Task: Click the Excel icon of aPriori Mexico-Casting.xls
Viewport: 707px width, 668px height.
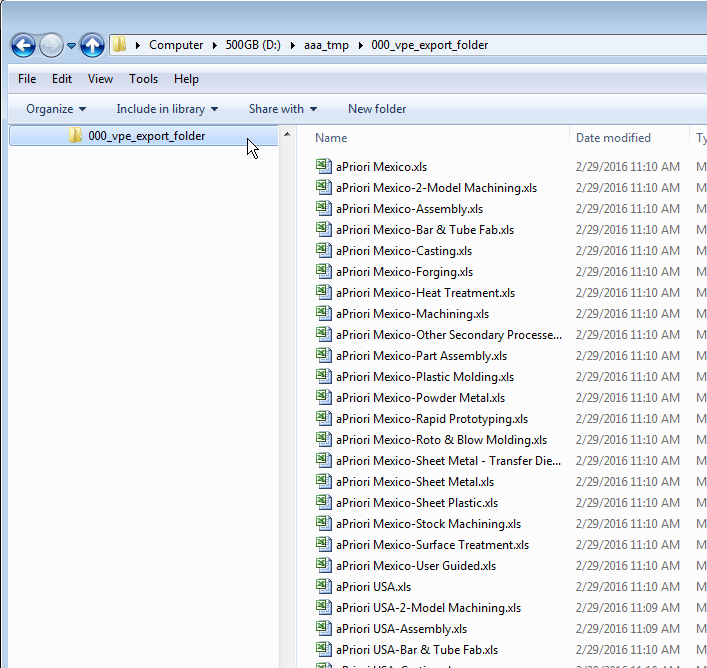Action: (x=323, y=250)
